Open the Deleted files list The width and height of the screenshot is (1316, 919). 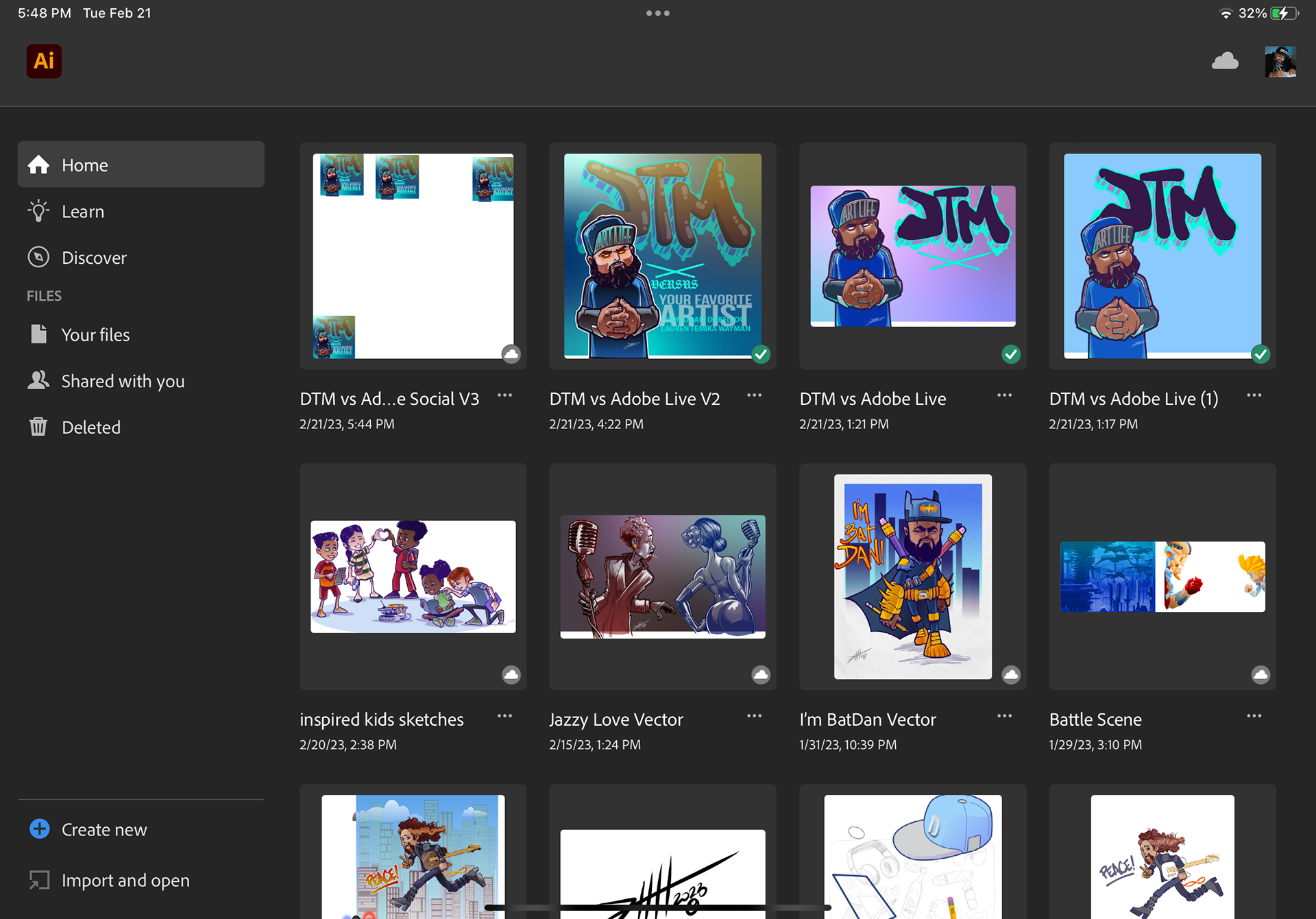click(141, 427)
